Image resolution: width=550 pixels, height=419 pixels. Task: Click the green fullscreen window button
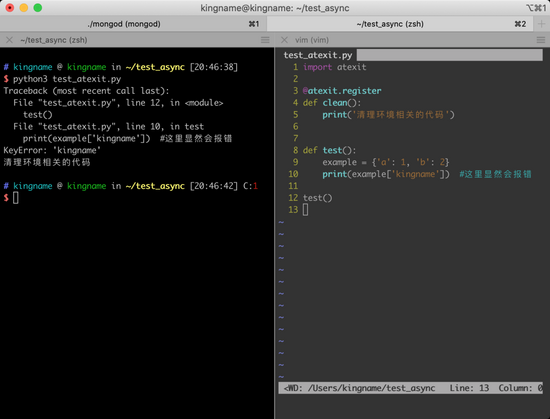[38, 8]
